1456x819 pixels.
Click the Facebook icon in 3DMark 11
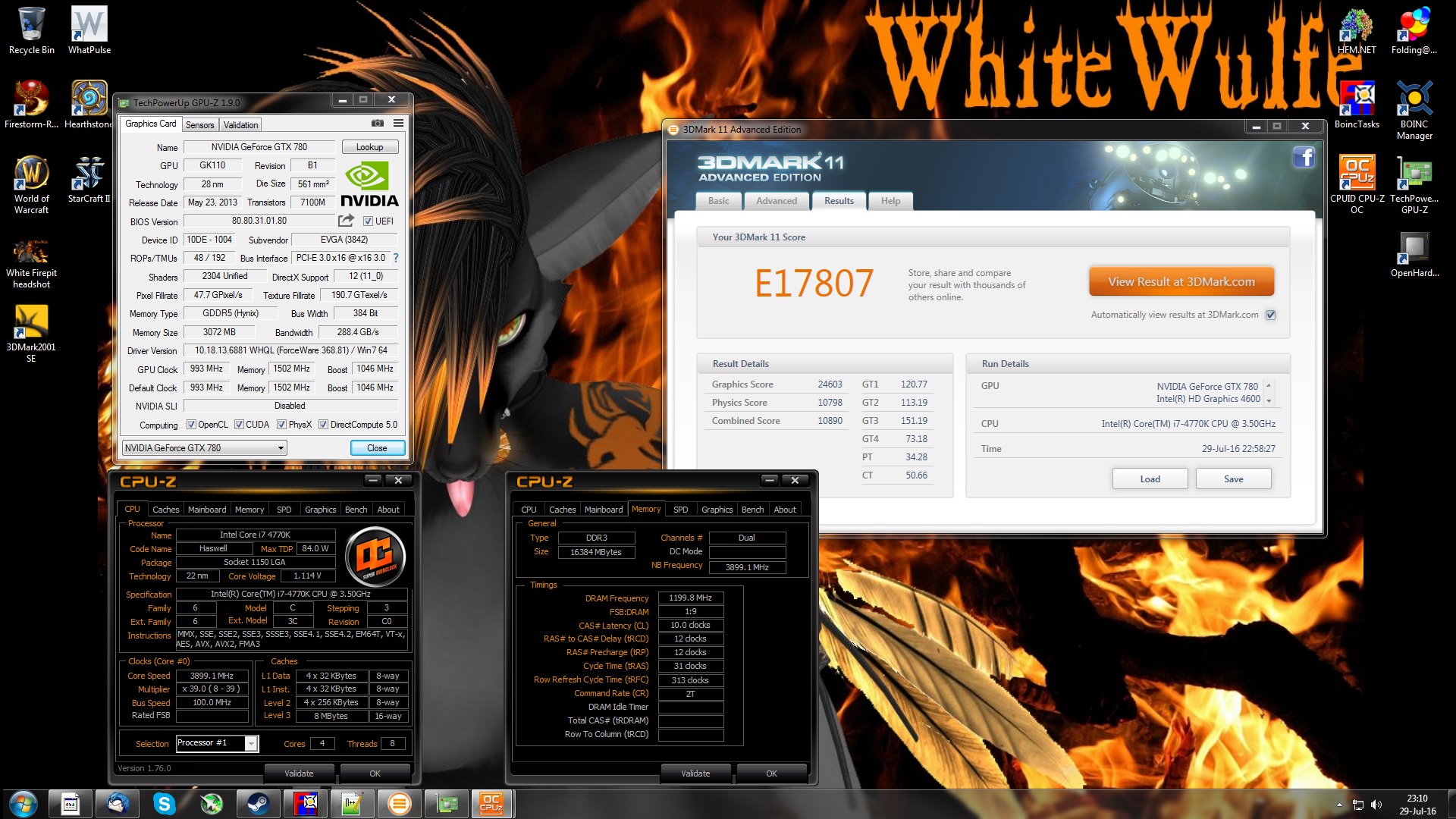pos(1304,157)
